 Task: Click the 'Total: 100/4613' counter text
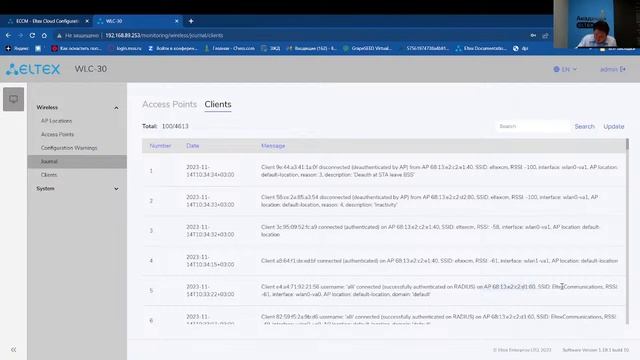[165, 127]
